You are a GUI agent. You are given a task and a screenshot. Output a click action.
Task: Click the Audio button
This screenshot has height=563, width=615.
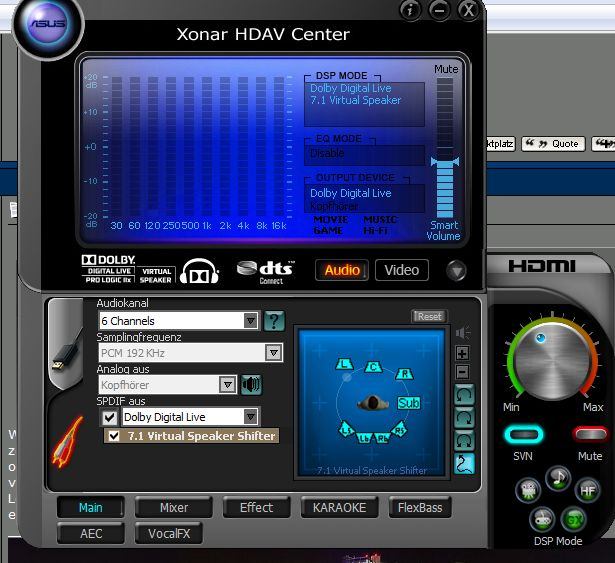pyautogui.click(x=342, y=270)
